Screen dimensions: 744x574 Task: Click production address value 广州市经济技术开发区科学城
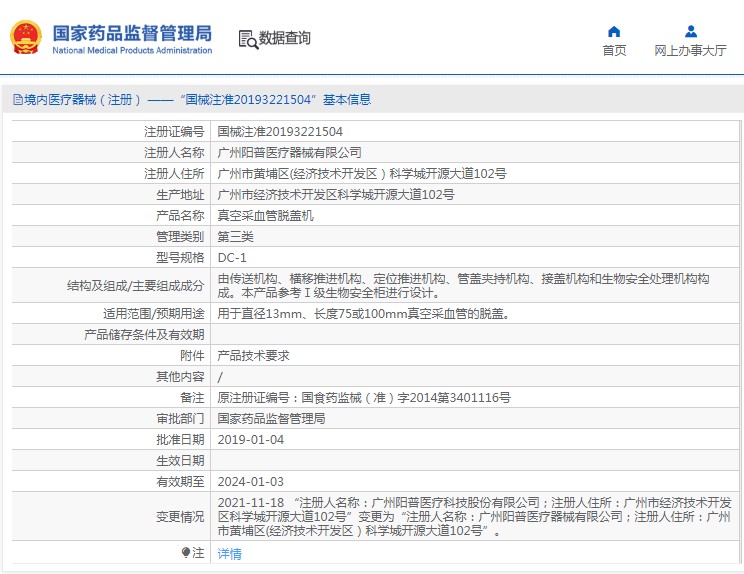336,194
